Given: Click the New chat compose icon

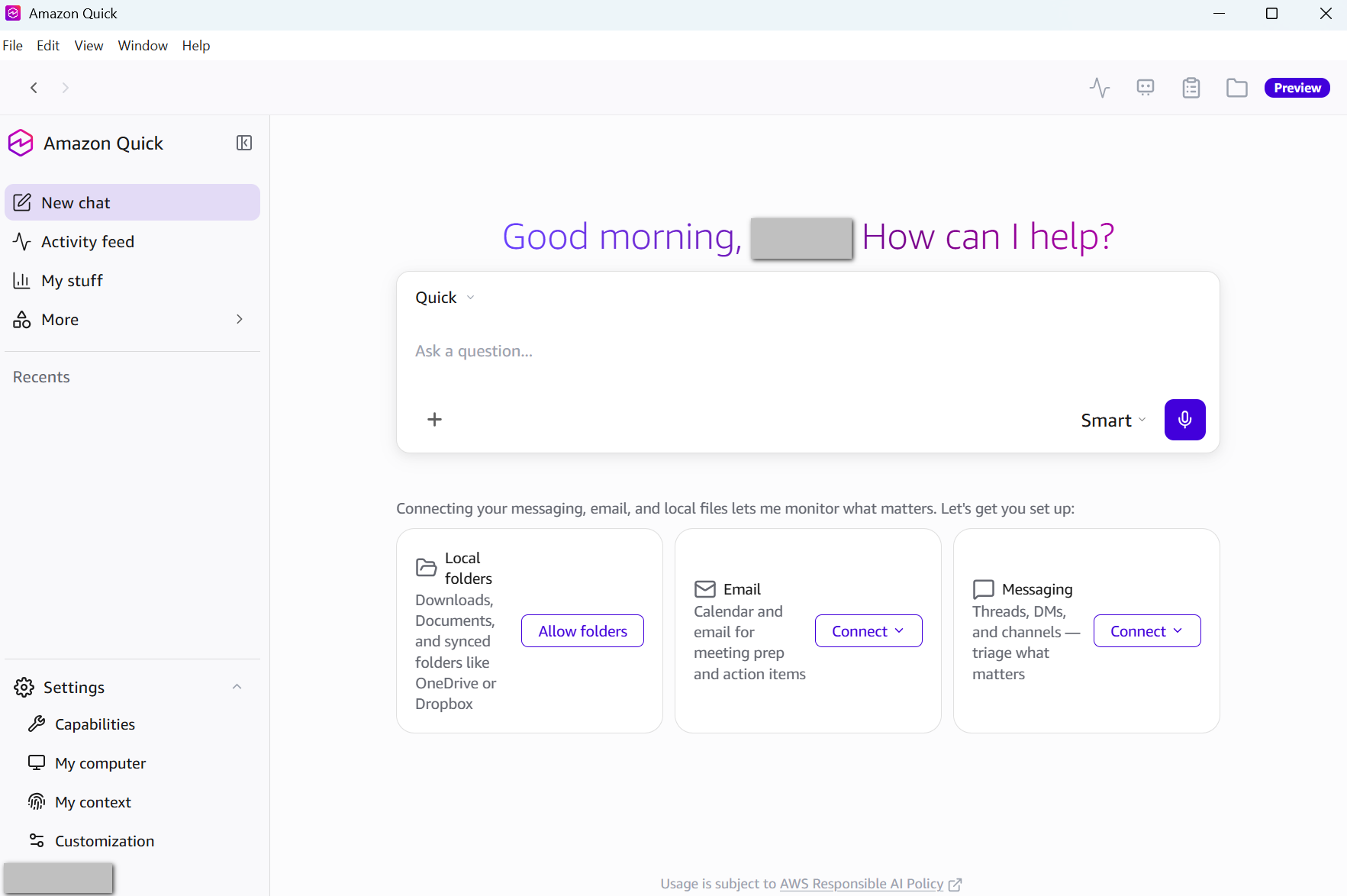Looking at the screenshot, I should (x=22, y=202).
